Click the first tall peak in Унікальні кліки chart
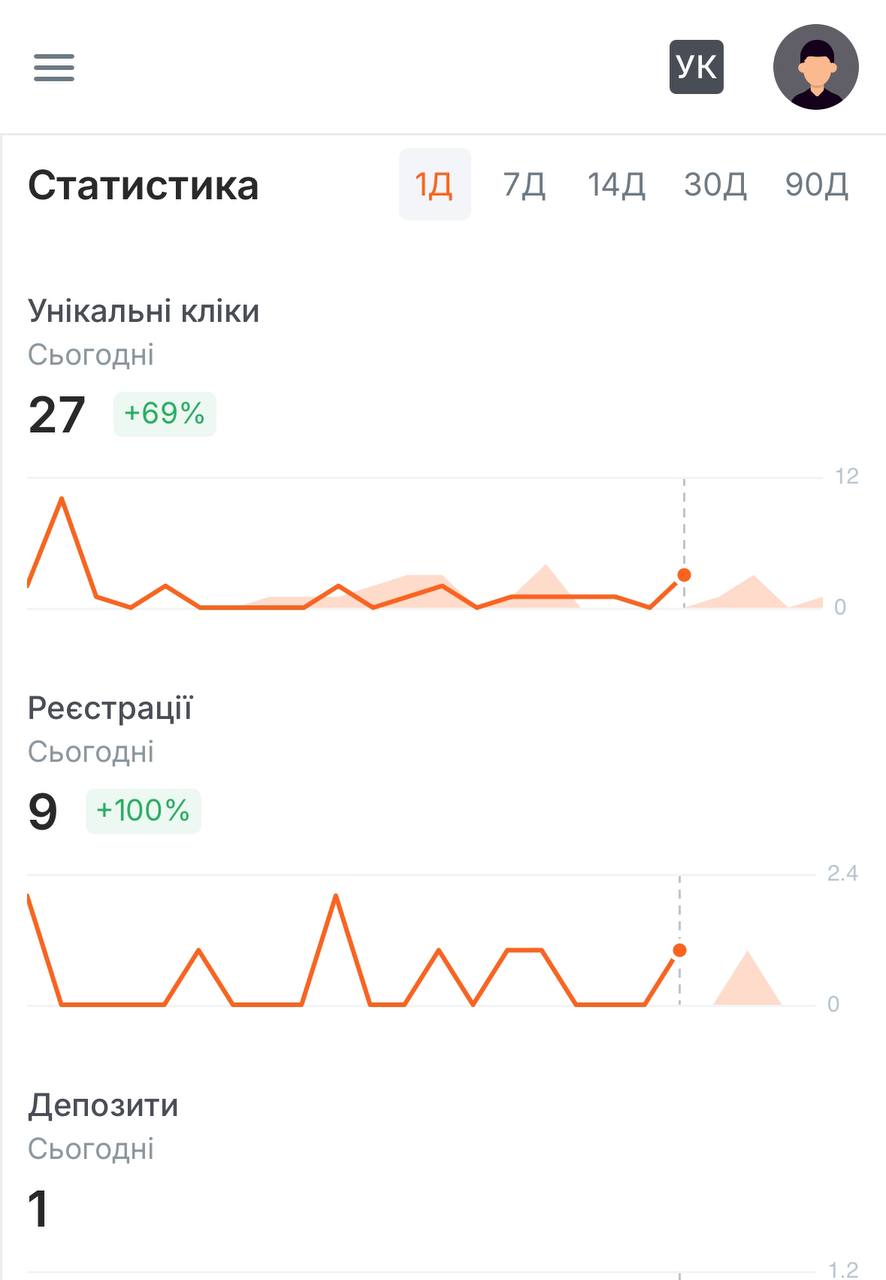The width and height of the screenshot is (886, 1280). tap(62, 498)
